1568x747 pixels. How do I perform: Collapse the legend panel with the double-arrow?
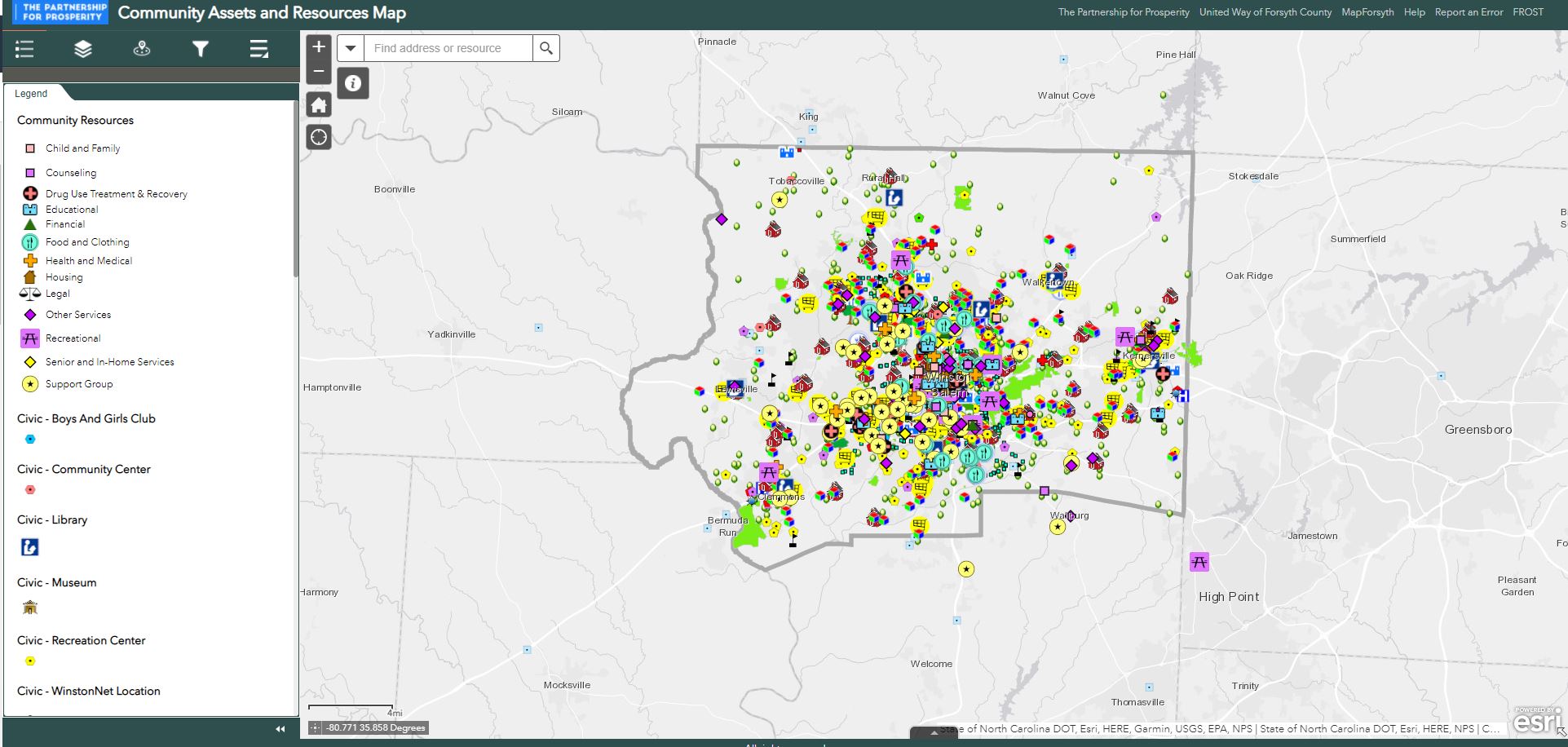click(x=280, y=728)
